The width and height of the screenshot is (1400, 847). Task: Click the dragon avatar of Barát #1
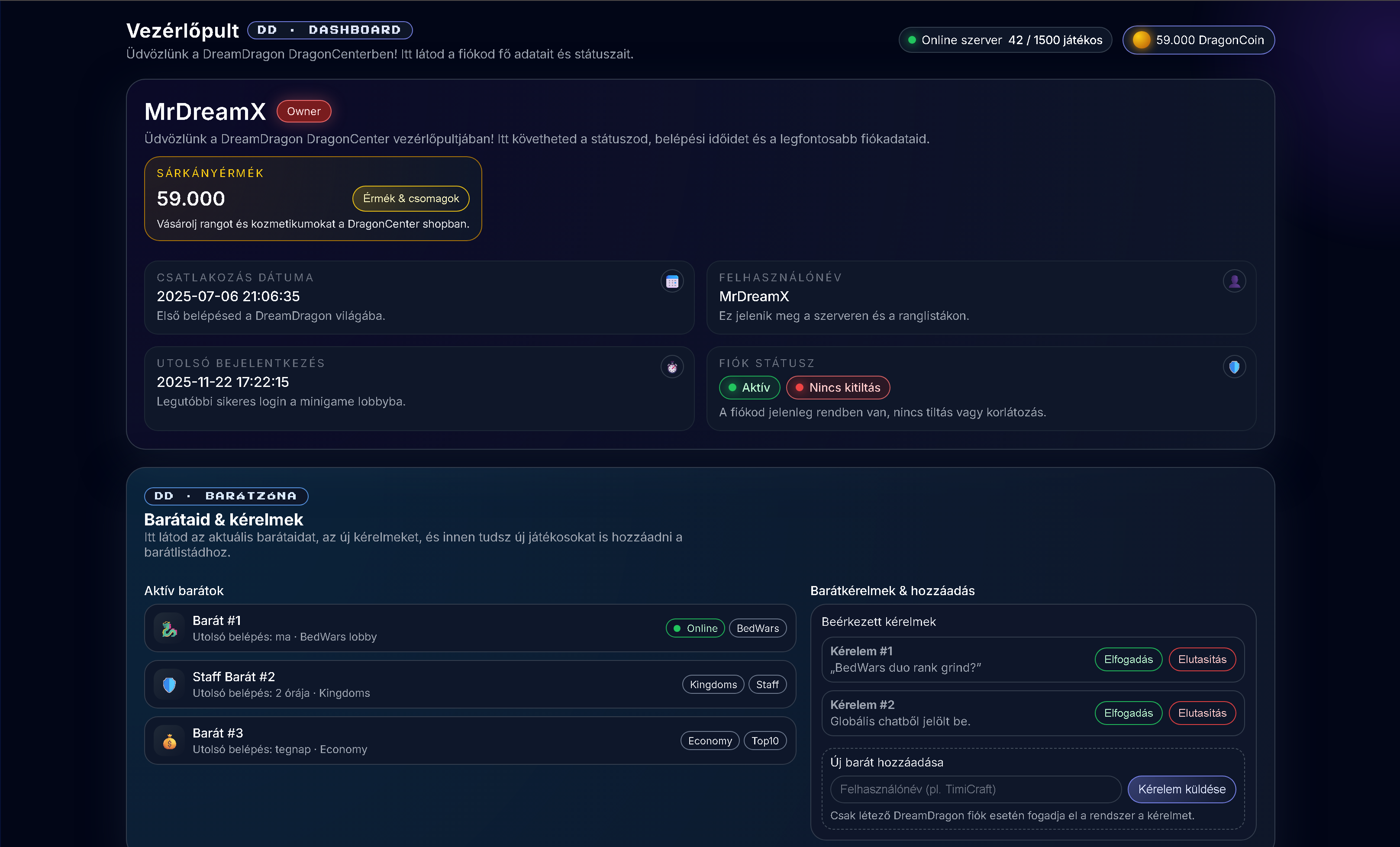tap(169, 628)
